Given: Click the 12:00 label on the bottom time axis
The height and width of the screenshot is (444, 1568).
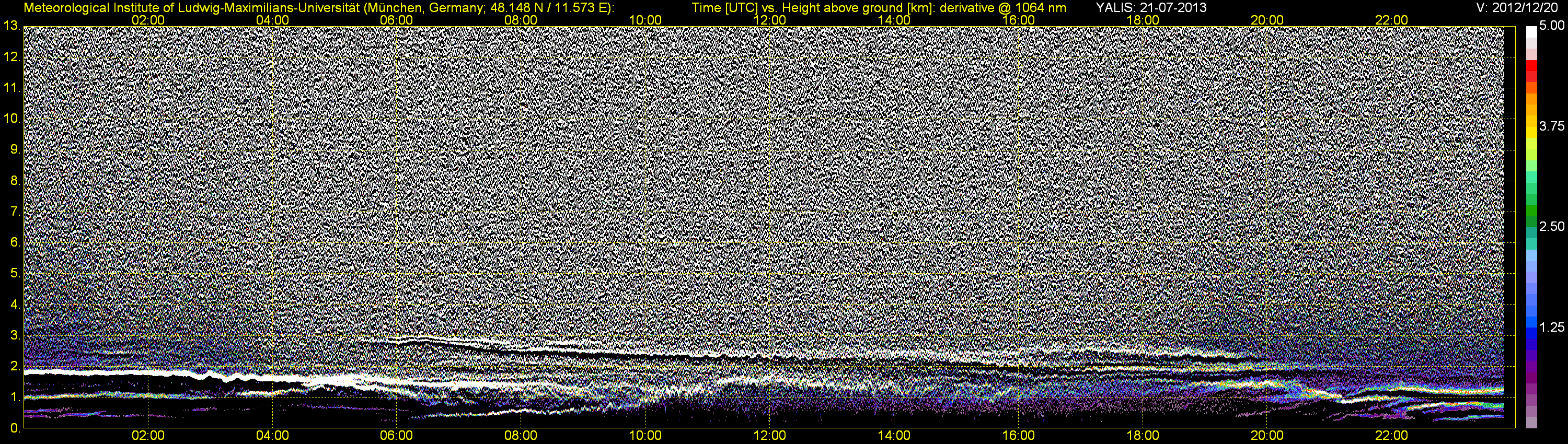Looking at the screenshot, I should click(769, 436).
